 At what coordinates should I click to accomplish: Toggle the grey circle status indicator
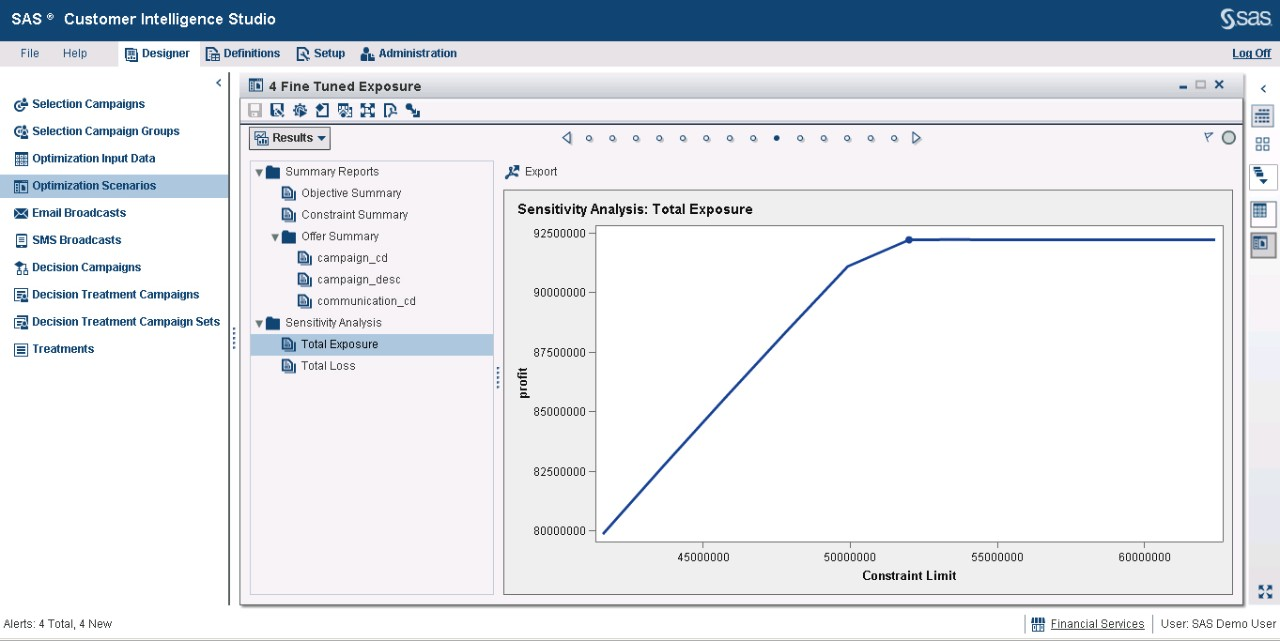click(x=1229, y=138)
